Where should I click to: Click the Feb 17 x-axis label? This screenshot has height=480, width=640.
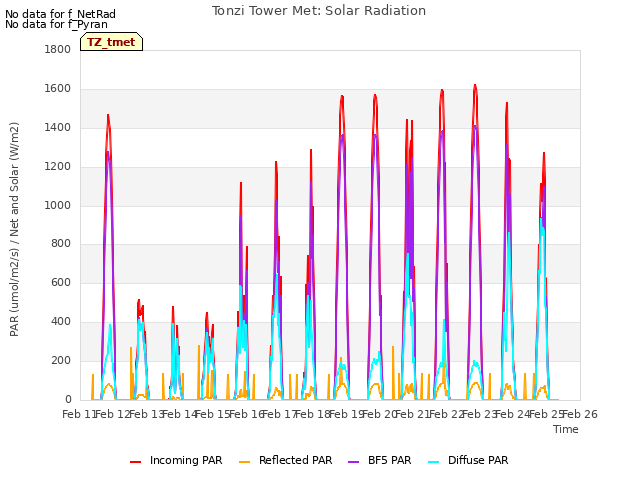tap(279, 414)
